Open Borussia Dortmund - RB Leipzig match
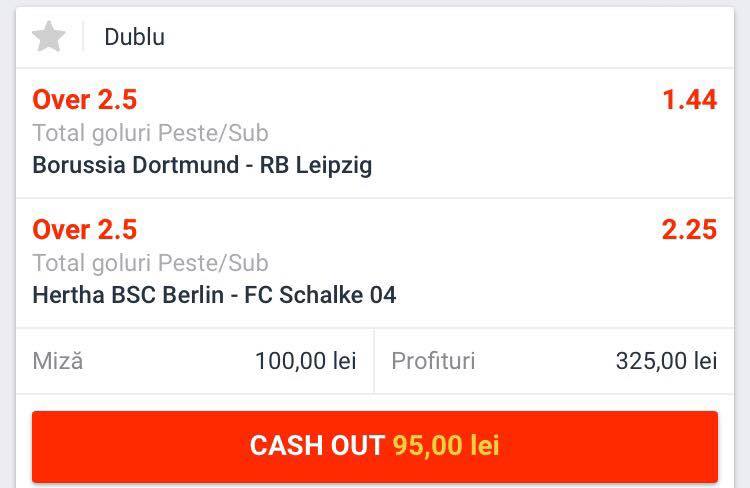750x488 pixels. point(202,165)
